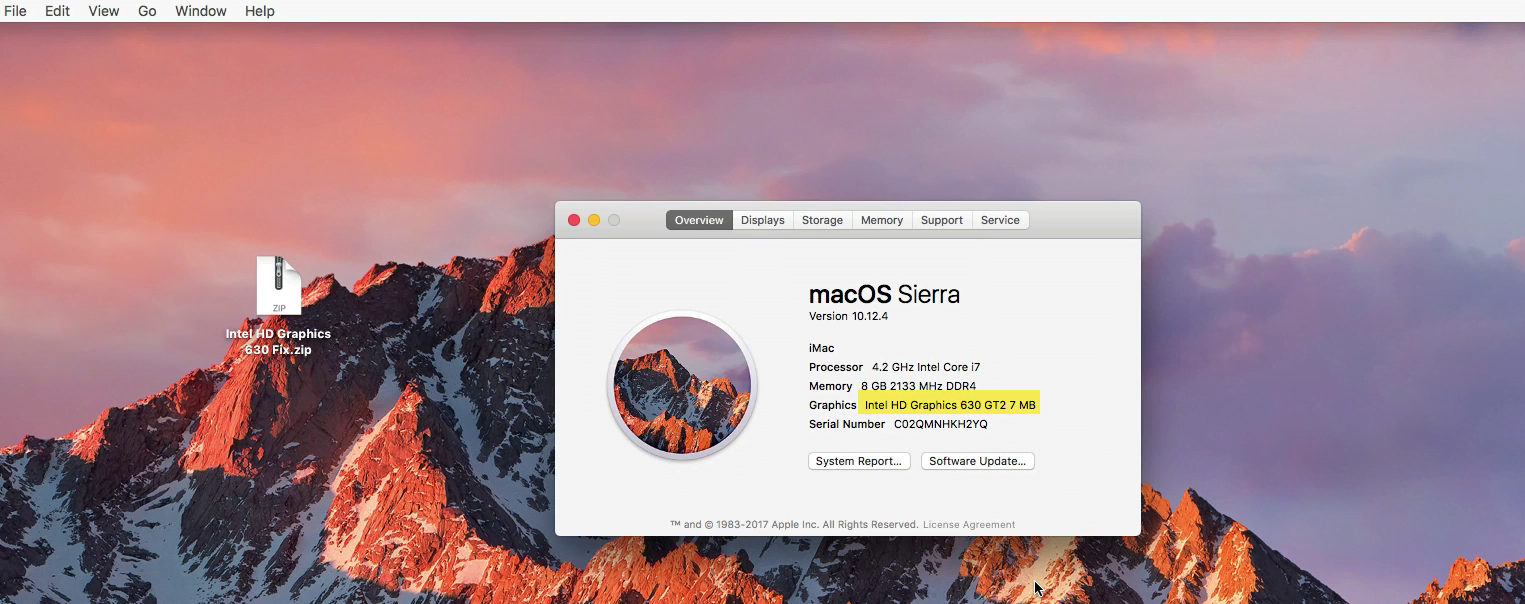Viewport: 1525px width, 604px height.
Task: Open the Go menu
Action: click(x=147, y=11)
